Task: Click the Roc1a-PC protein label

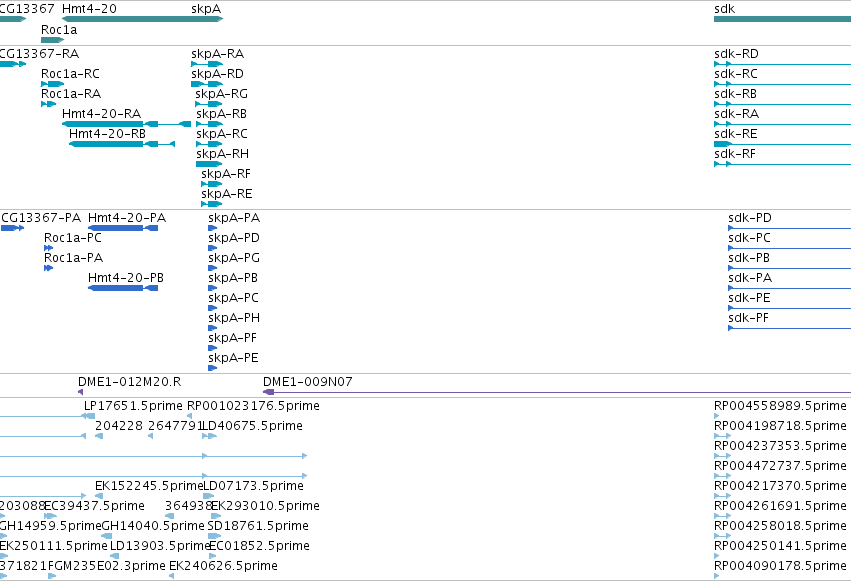Action: (73, 238)
